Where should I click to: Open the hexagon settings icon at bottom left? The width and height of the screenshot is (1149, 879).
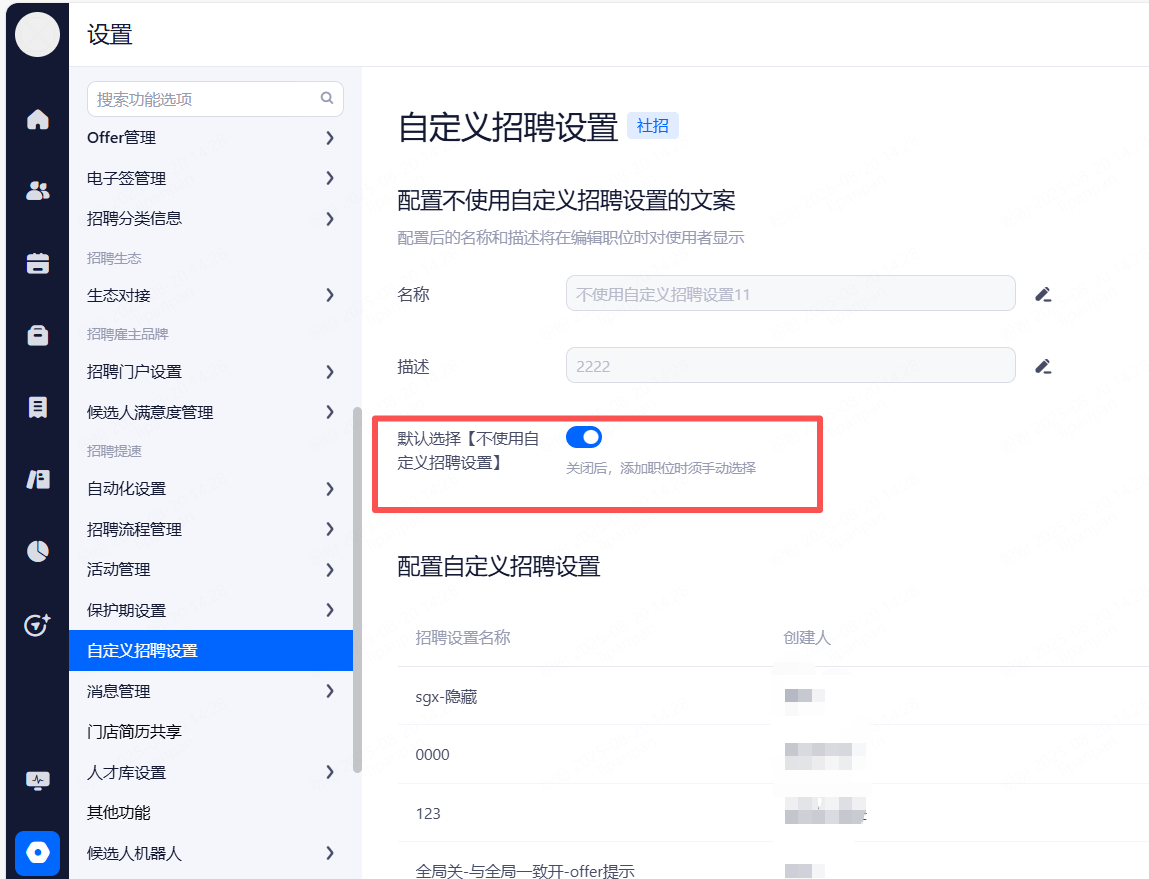38,852
